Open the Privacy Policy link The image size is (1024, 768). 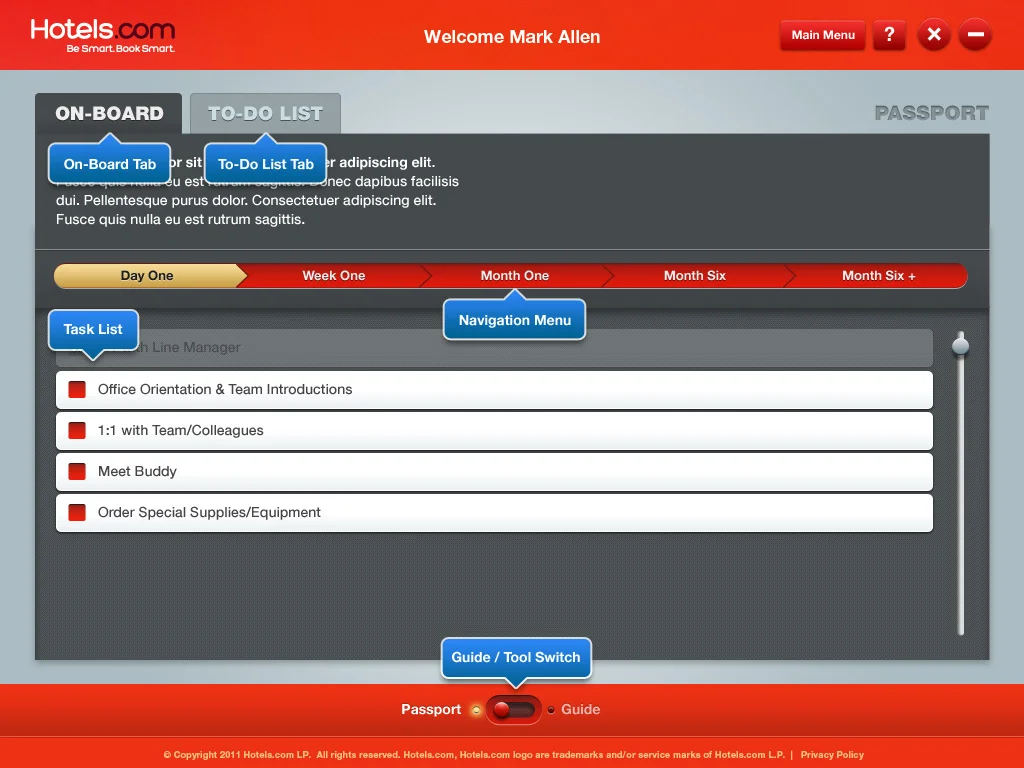coord(832,754)
